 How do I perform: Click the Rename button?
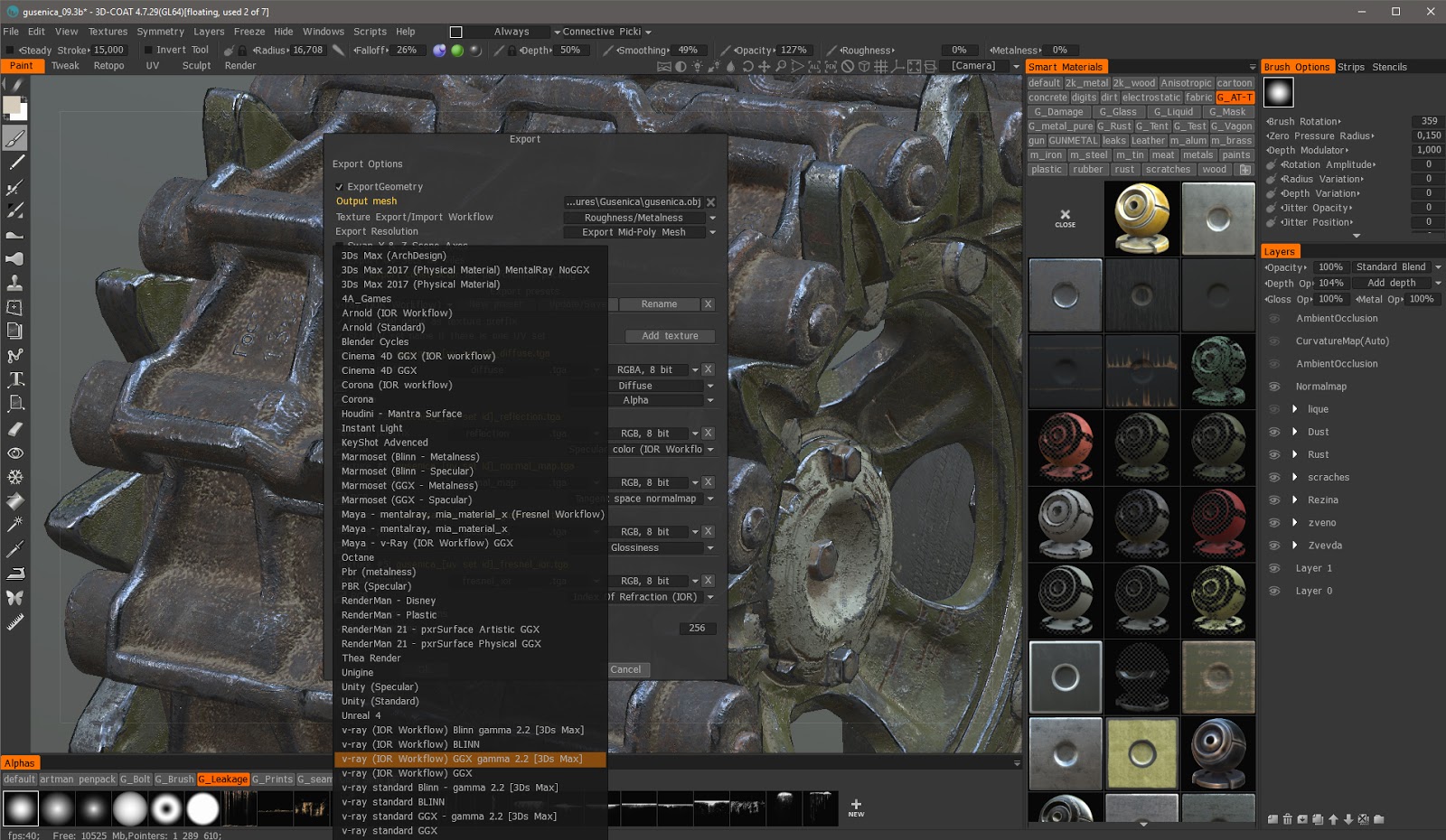coord(659,304)
